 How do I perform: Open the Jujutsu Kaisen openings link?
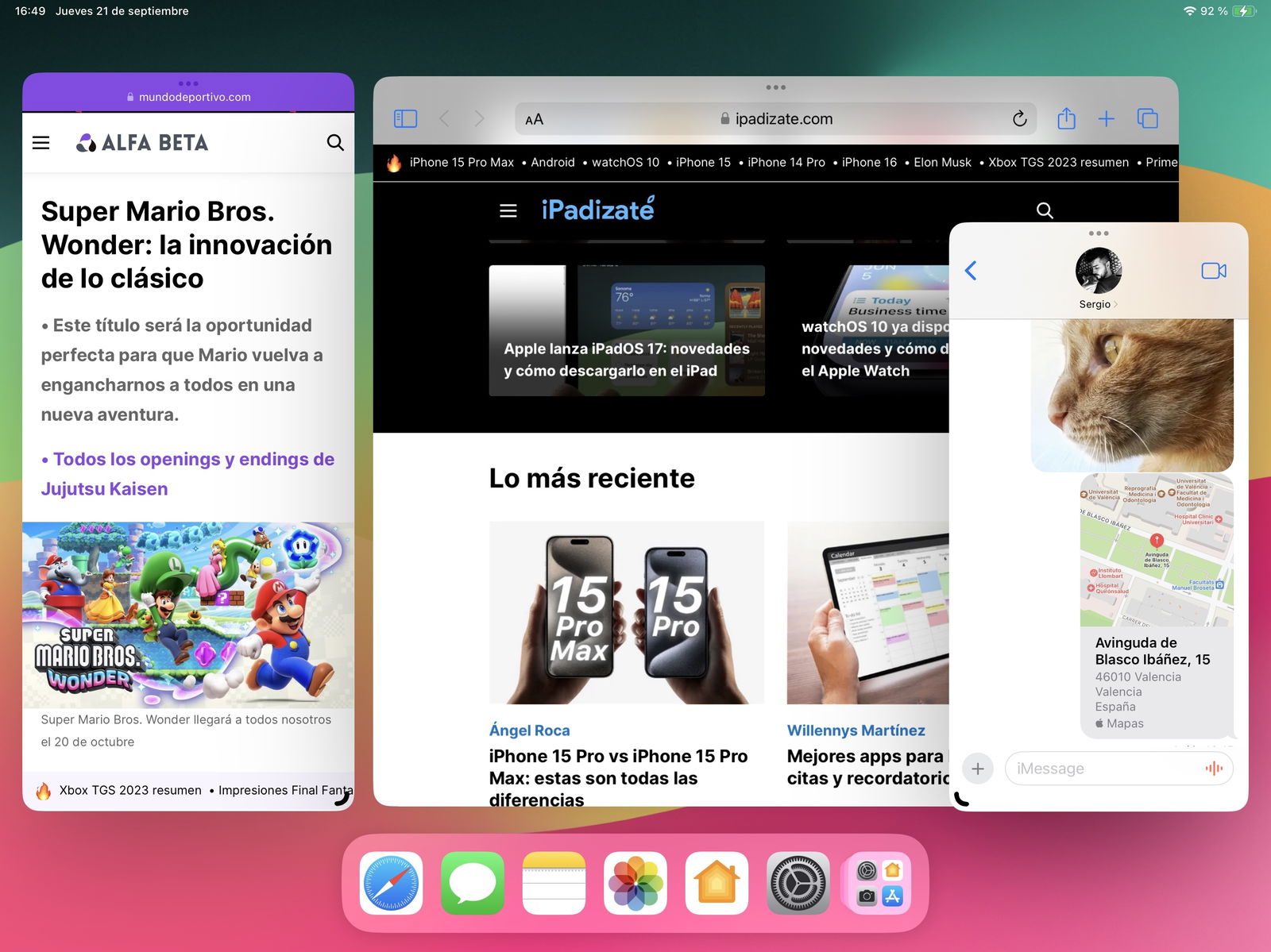coord(187,474)
